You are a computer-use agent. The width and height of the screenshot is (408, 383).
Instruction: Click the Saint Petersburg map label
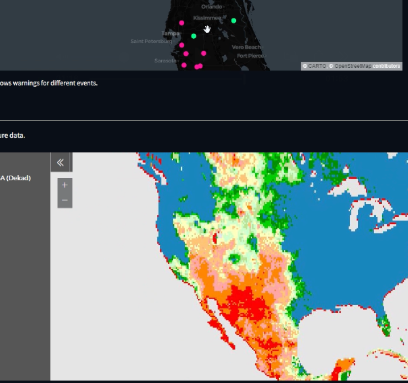151,41
